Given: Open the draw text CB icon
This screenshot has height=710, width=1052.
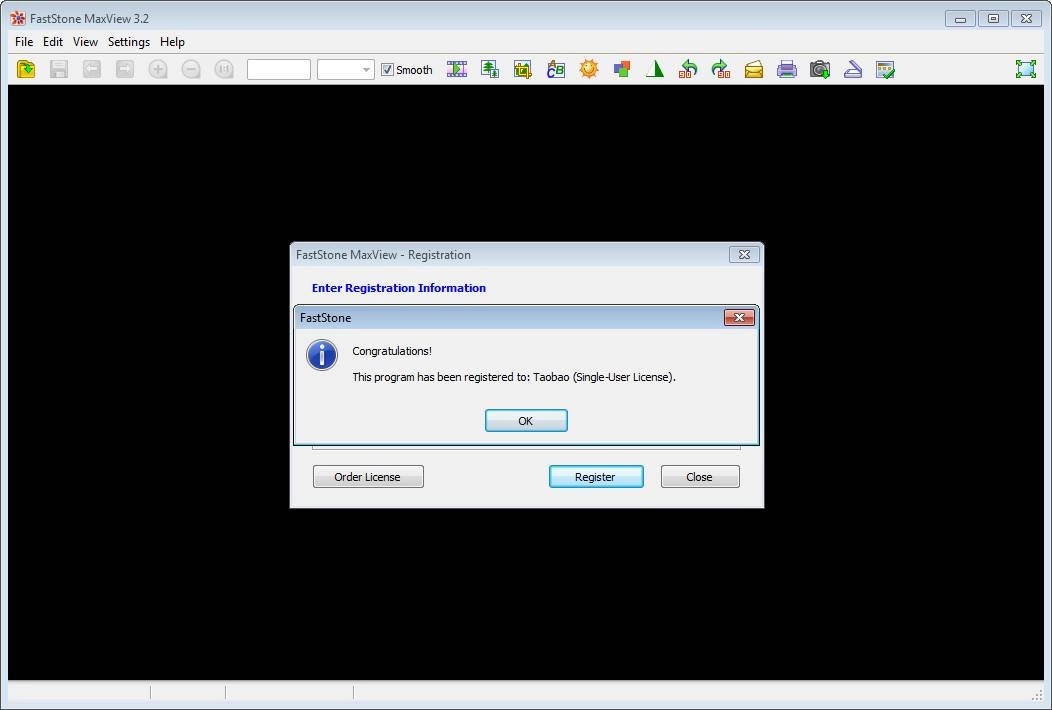Looking at the screenshot, I should pyautogui.click(x=556, y=69).
